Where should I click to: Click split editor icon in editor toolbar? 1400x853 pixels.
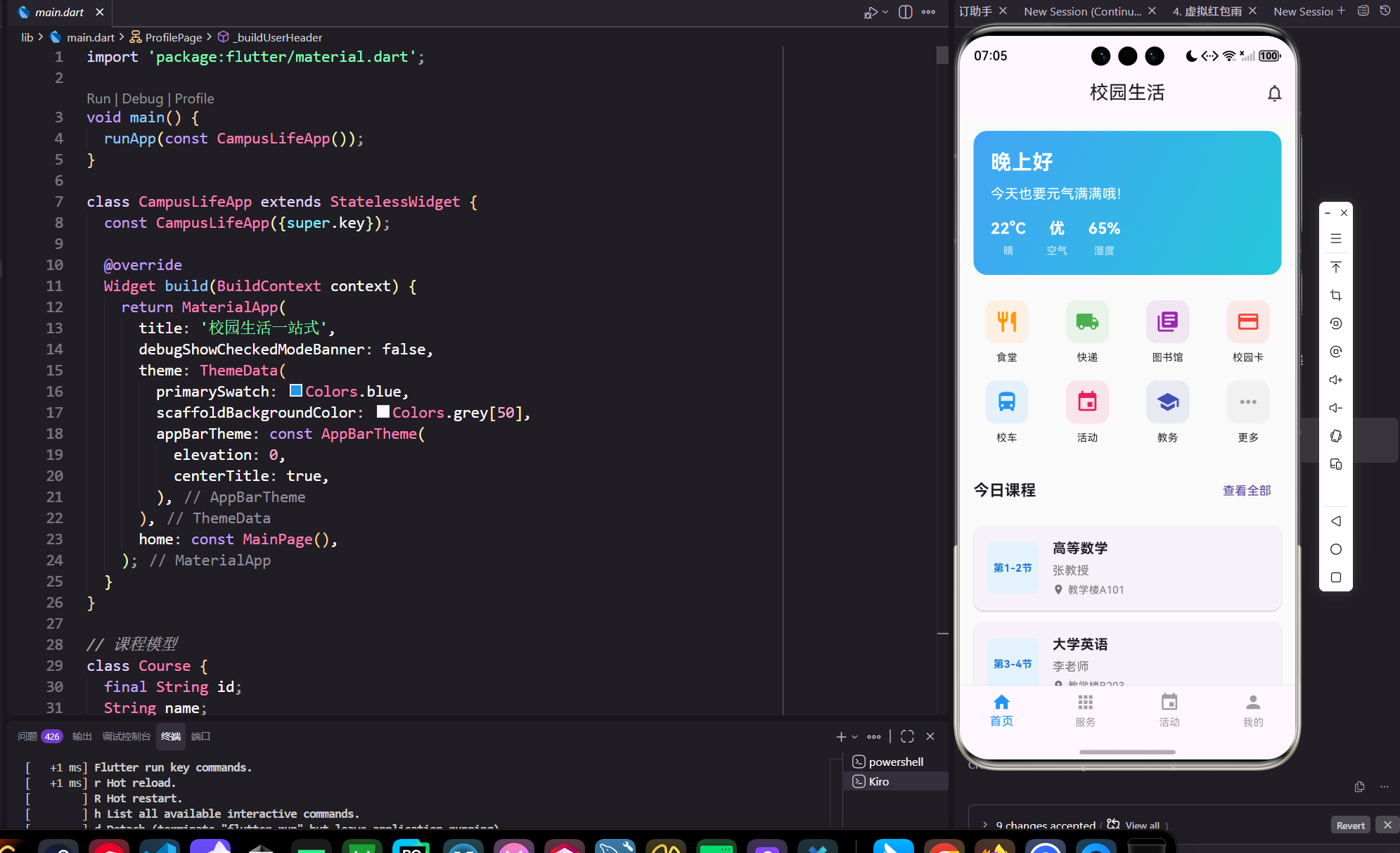[x=906, y=12]
